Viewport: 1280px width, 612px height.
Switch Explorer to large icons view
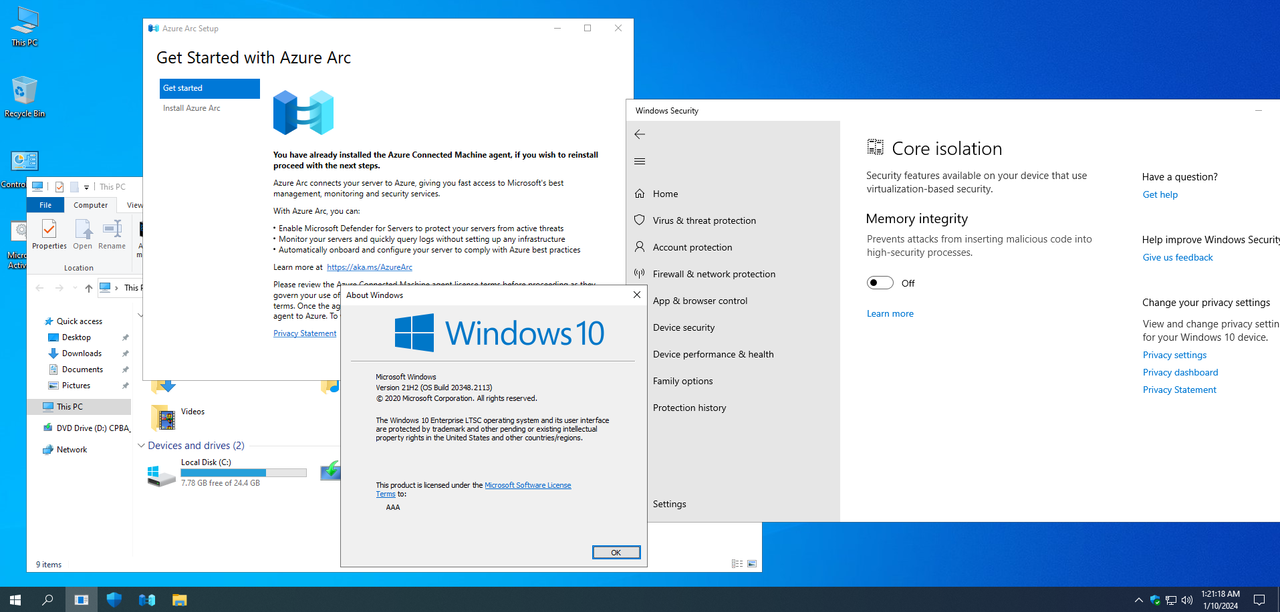pyautogui.click(x=750, y=564)
